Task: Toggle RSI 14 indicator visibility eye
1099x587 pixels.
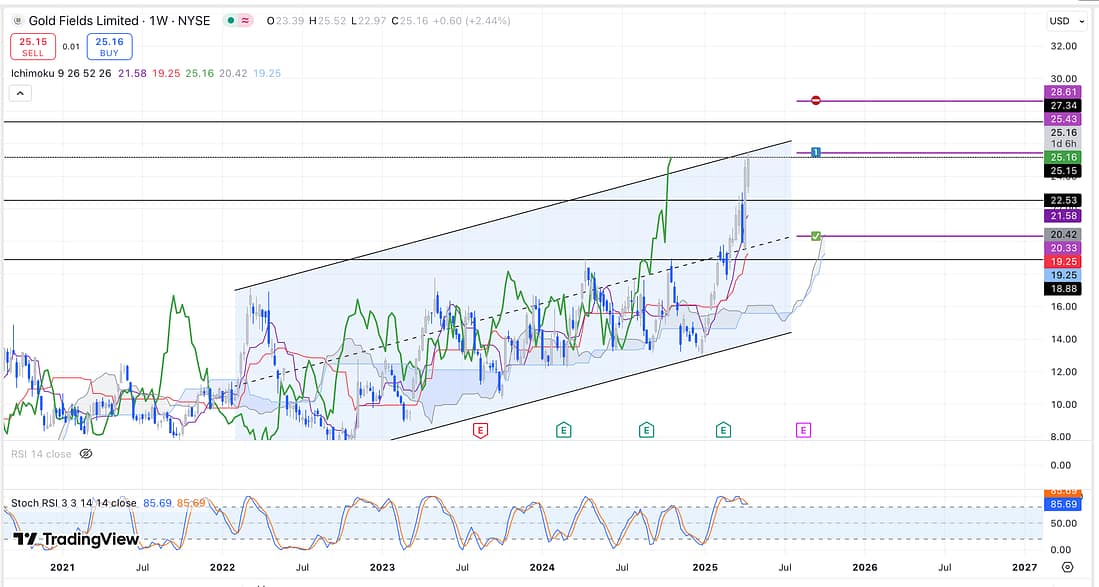Action: point(86,454)
